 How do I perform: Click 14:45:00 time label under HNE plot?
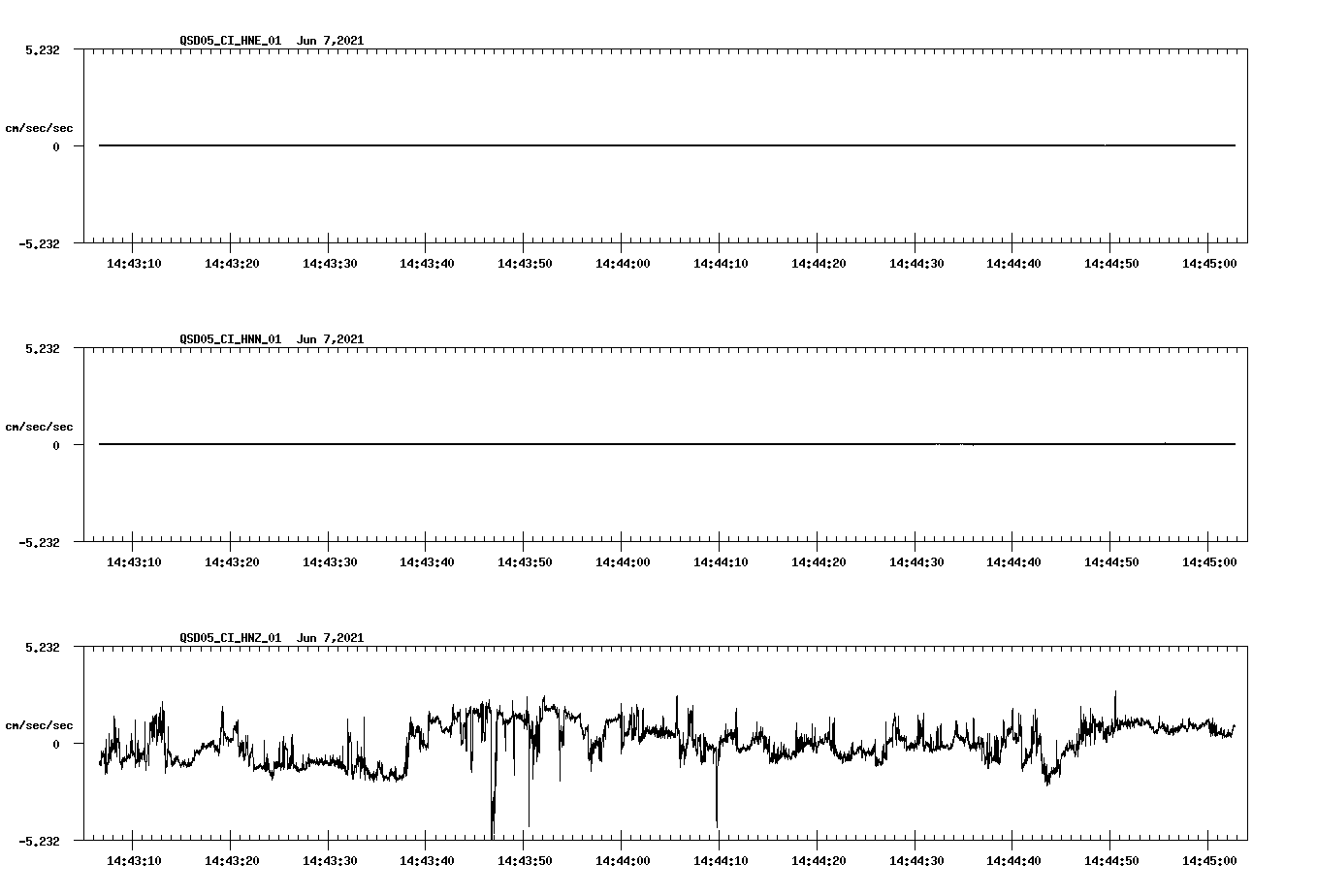tap(1208, 263)
